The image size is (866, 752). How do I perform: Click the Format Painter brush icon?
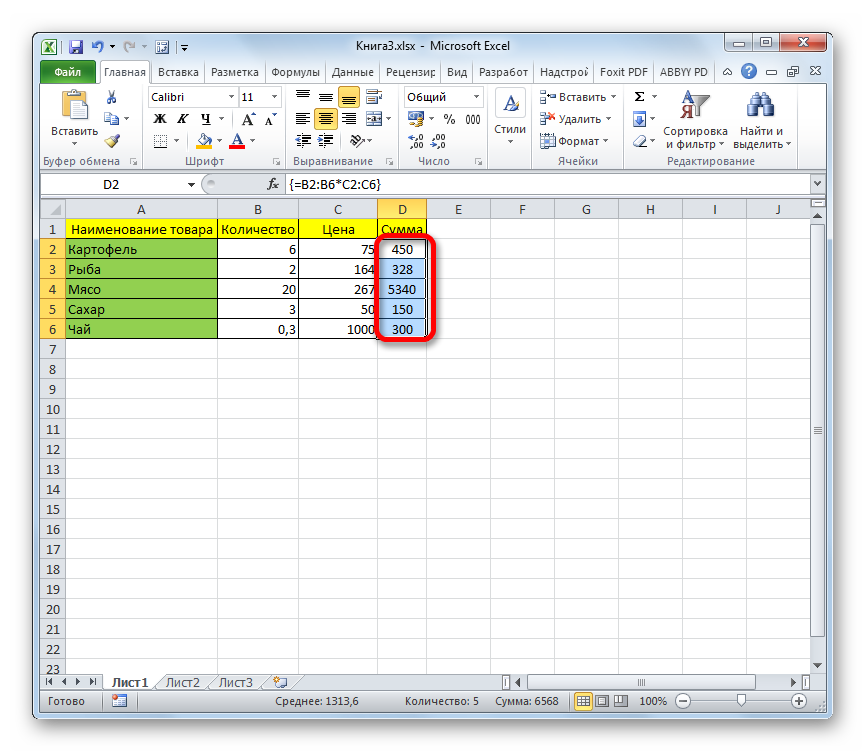(x=112, y=141)
